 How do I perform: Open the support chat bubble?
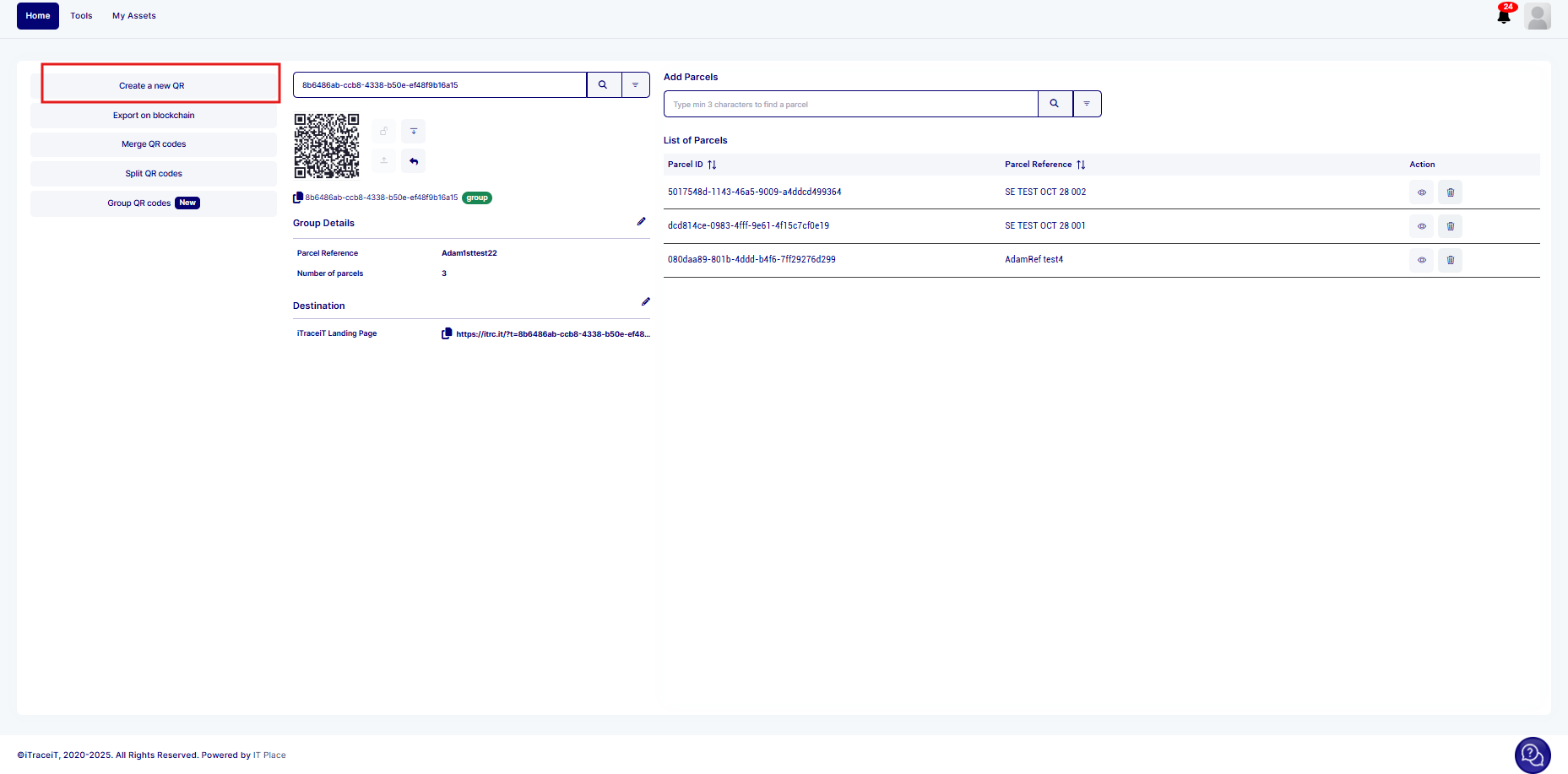[x=1532, y=755]
